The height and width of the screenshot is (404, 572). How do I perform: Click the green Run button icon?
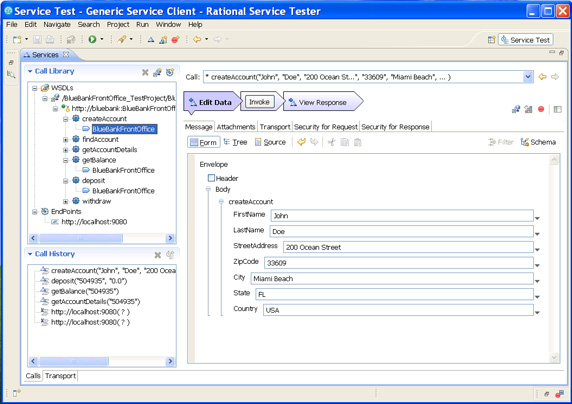click(92, 39)
